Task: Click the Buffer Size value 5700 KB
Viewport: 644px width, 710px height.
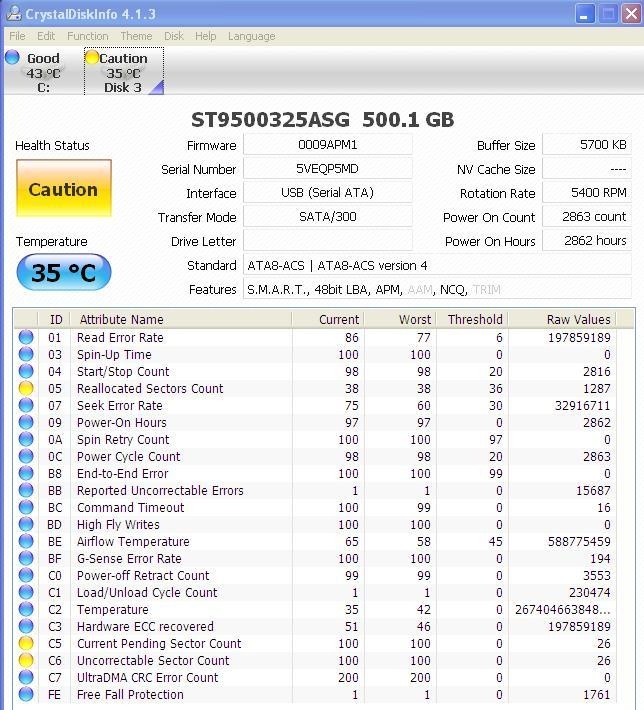Action: tap(586, 145)
